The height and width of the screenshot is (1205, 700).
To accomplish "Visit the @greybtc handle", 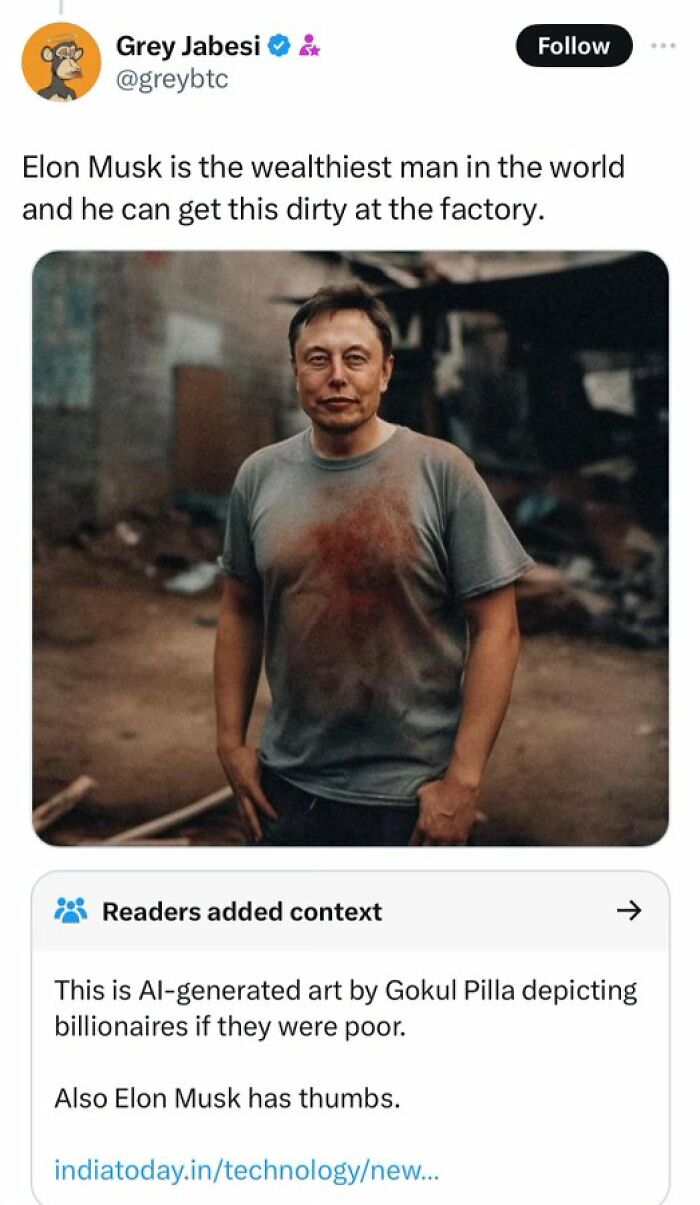I will (x=172, y=78).
